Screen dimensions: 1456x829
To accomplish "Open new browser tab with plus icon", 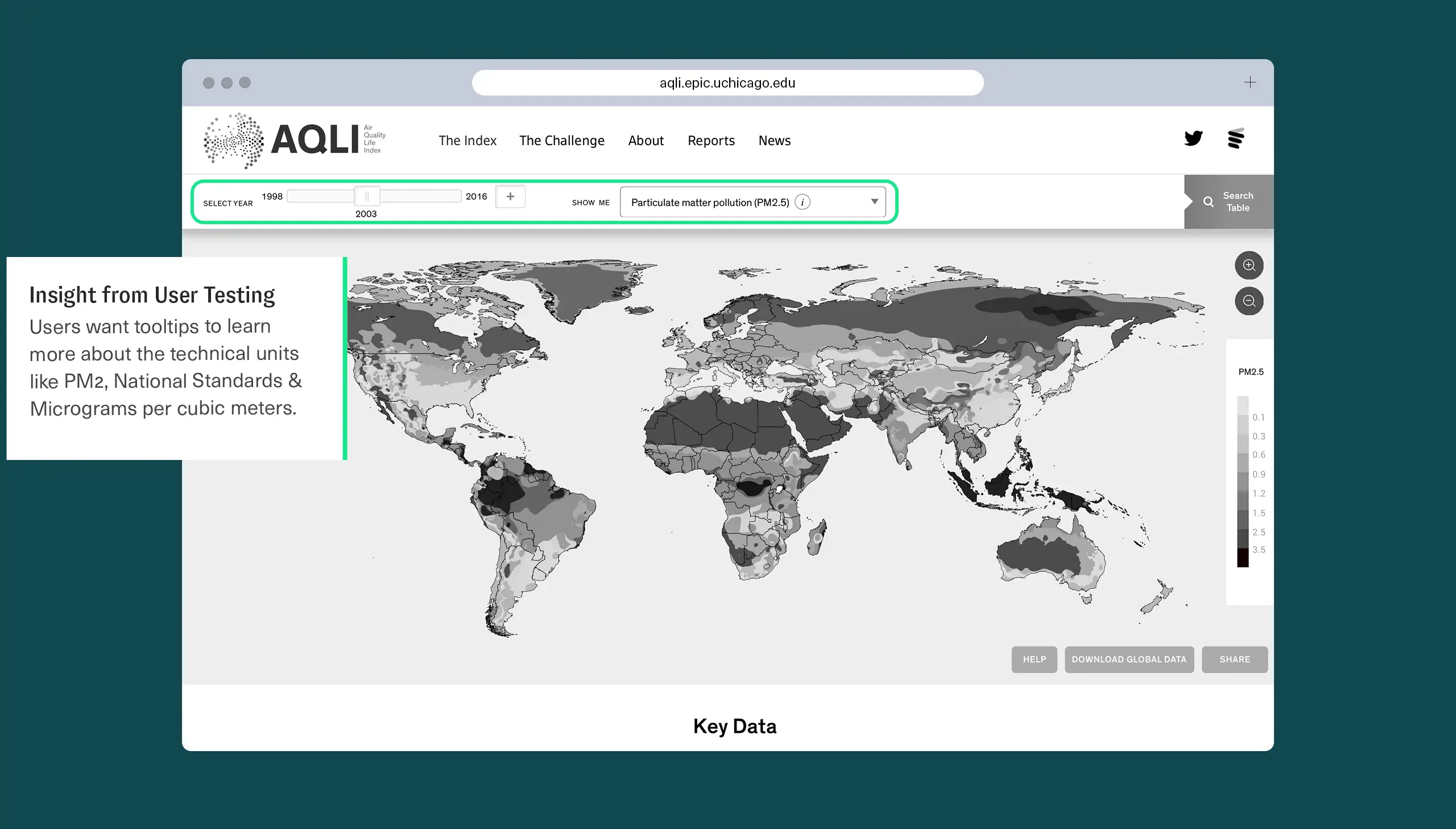I will click(1250, 82).
